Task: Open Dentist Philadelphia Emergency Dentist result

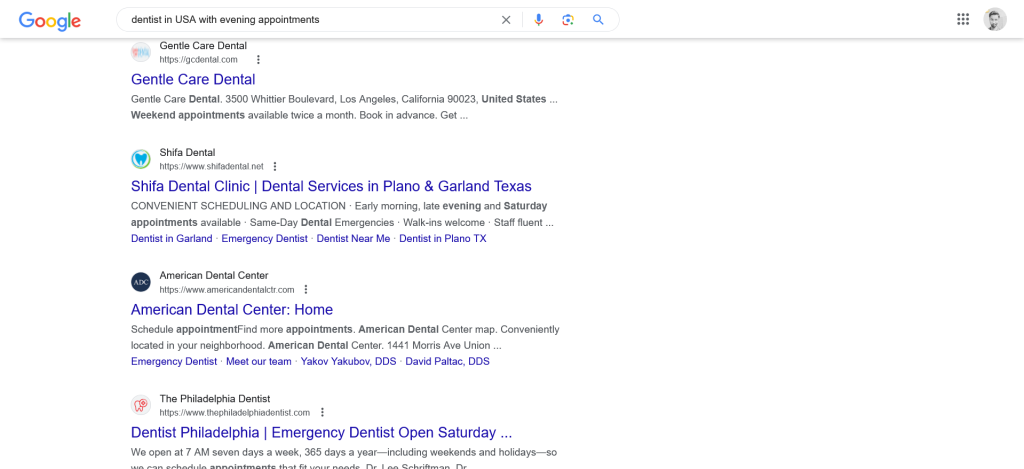Action: [x=321, y=432]
